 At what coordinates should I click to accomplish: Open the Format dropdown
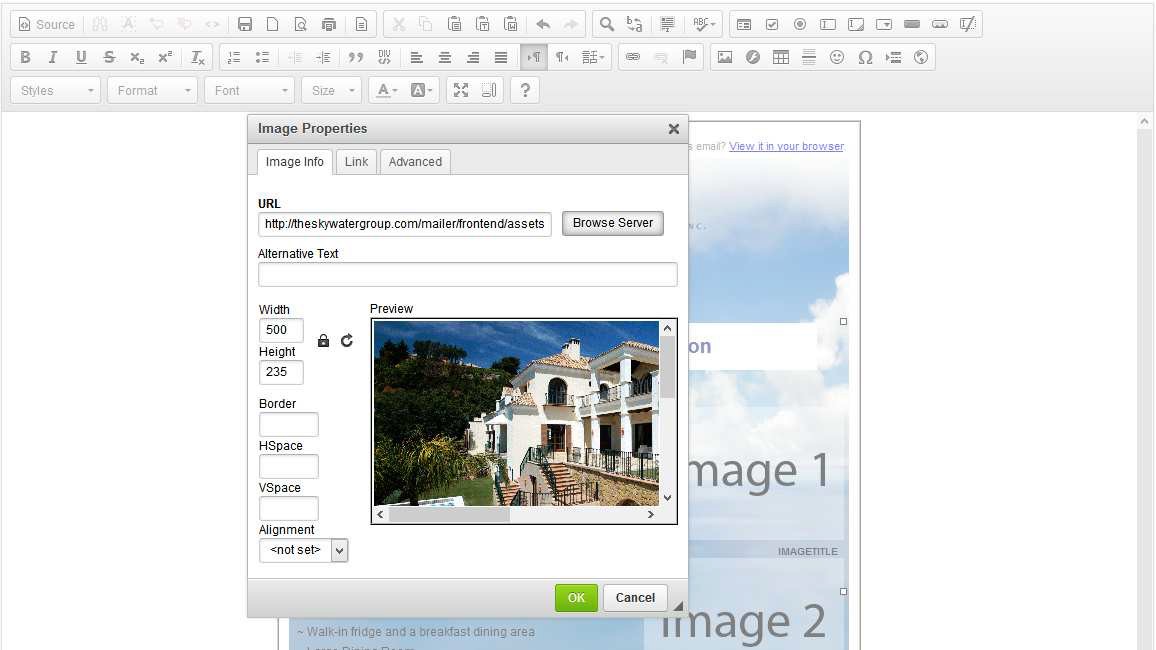(x=153, y=91)
